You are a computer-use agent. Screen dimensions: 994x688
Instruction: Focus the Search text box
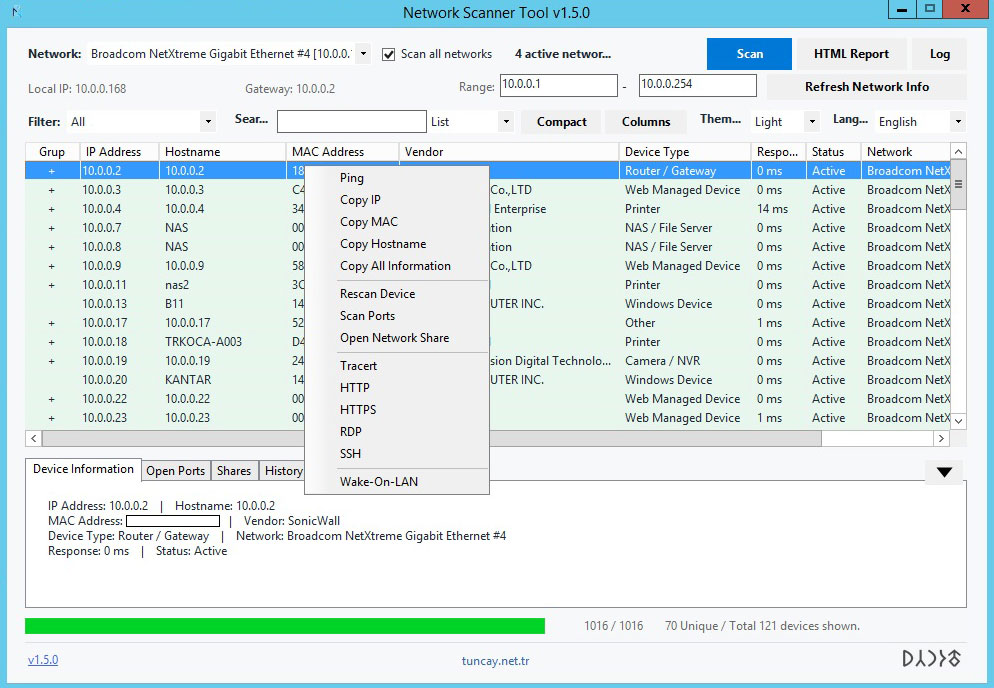[x=352, y=121]
